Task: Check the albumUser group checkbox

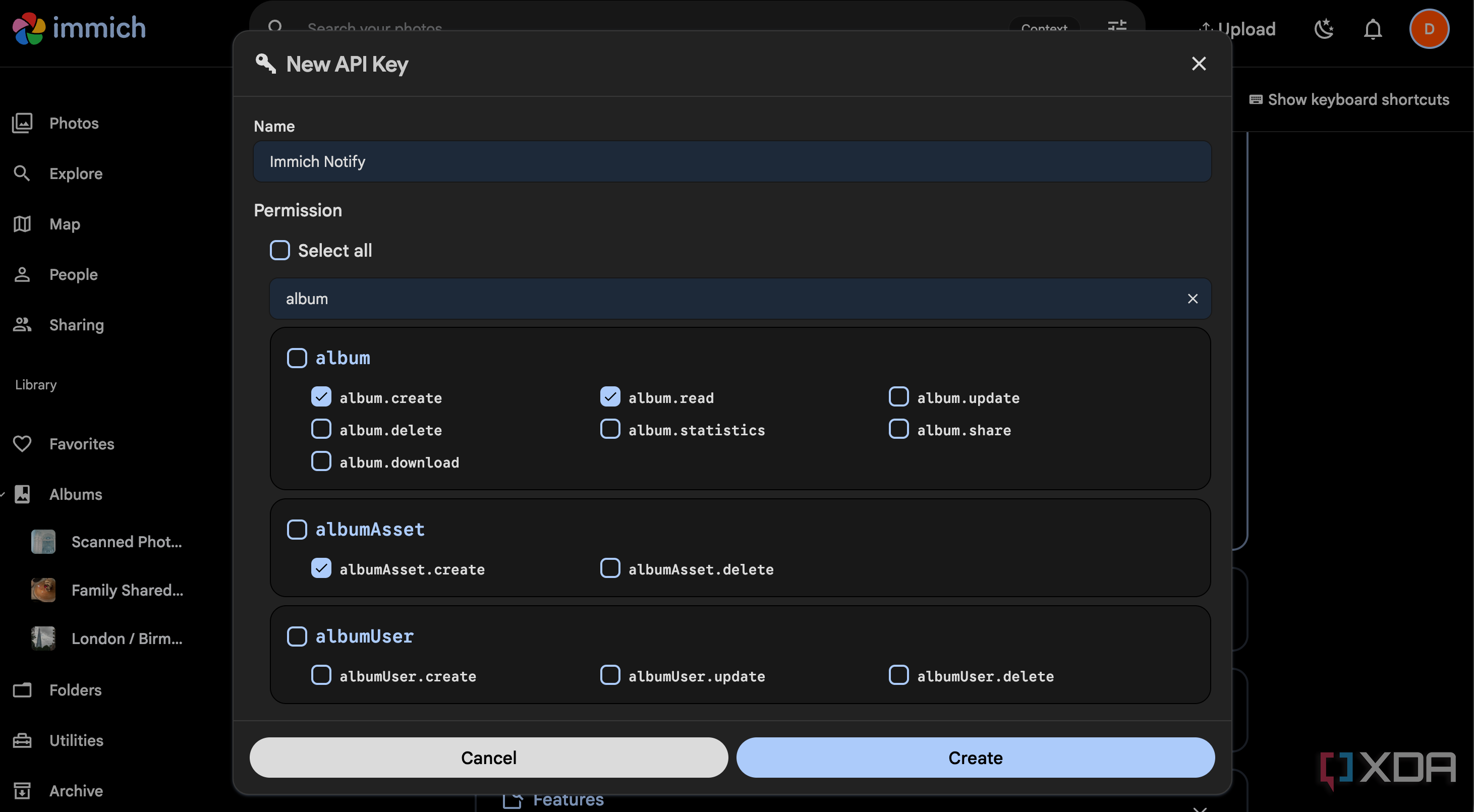Action: 297,636
